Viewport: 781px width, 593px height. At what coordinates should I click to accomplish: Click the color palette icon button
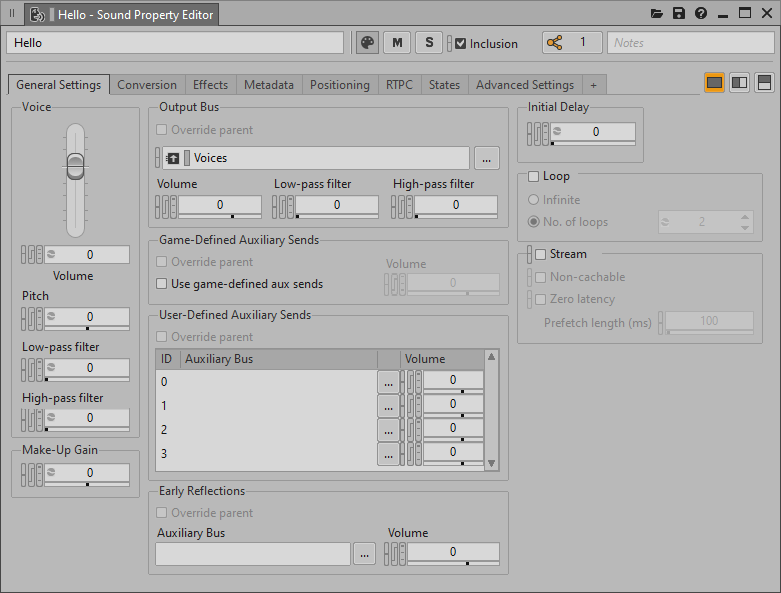pos(368,43)
